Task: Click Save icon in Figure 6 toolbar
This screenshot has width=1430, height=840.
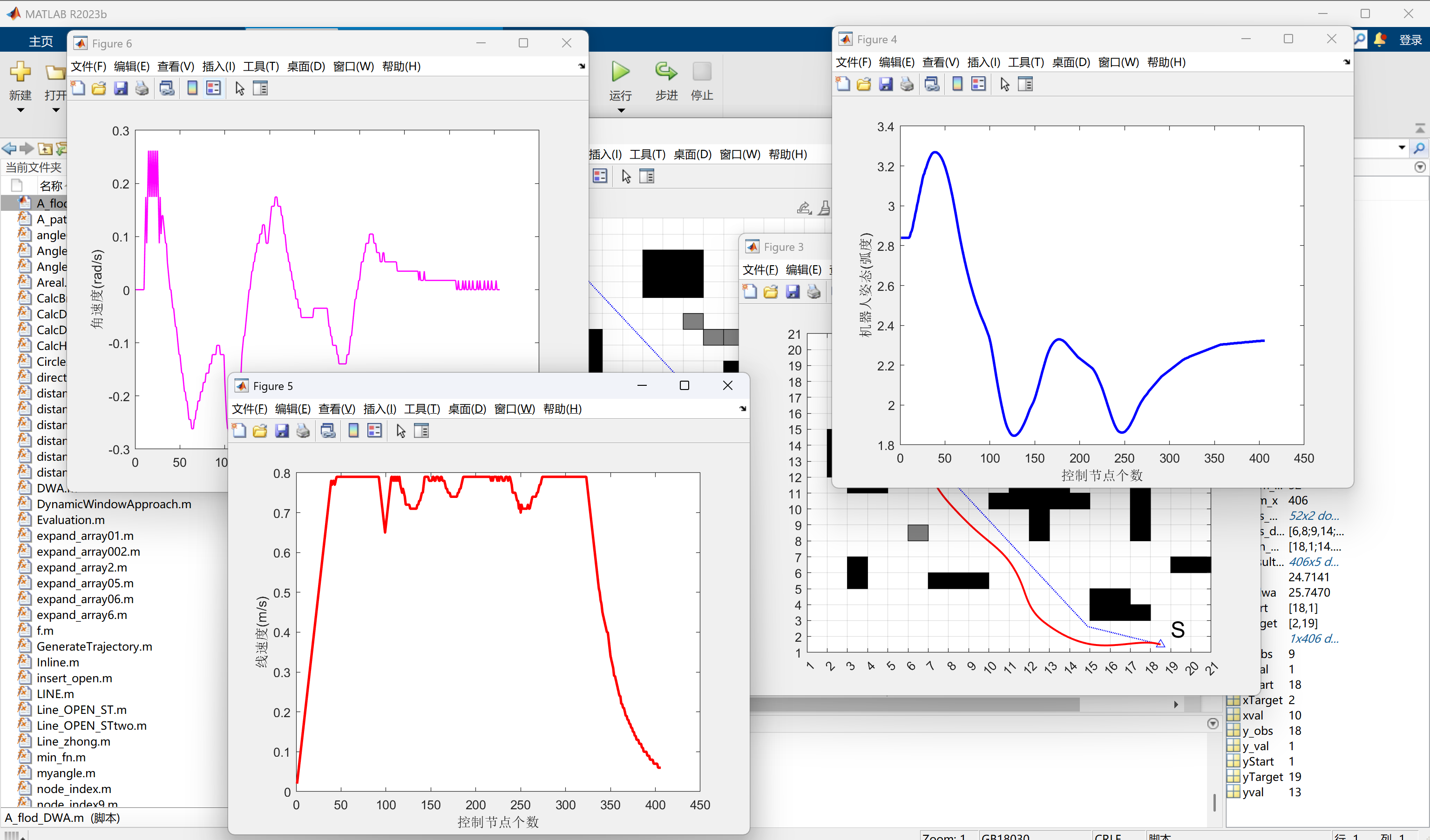Action: pyautogui.click(x=120, y=88)
